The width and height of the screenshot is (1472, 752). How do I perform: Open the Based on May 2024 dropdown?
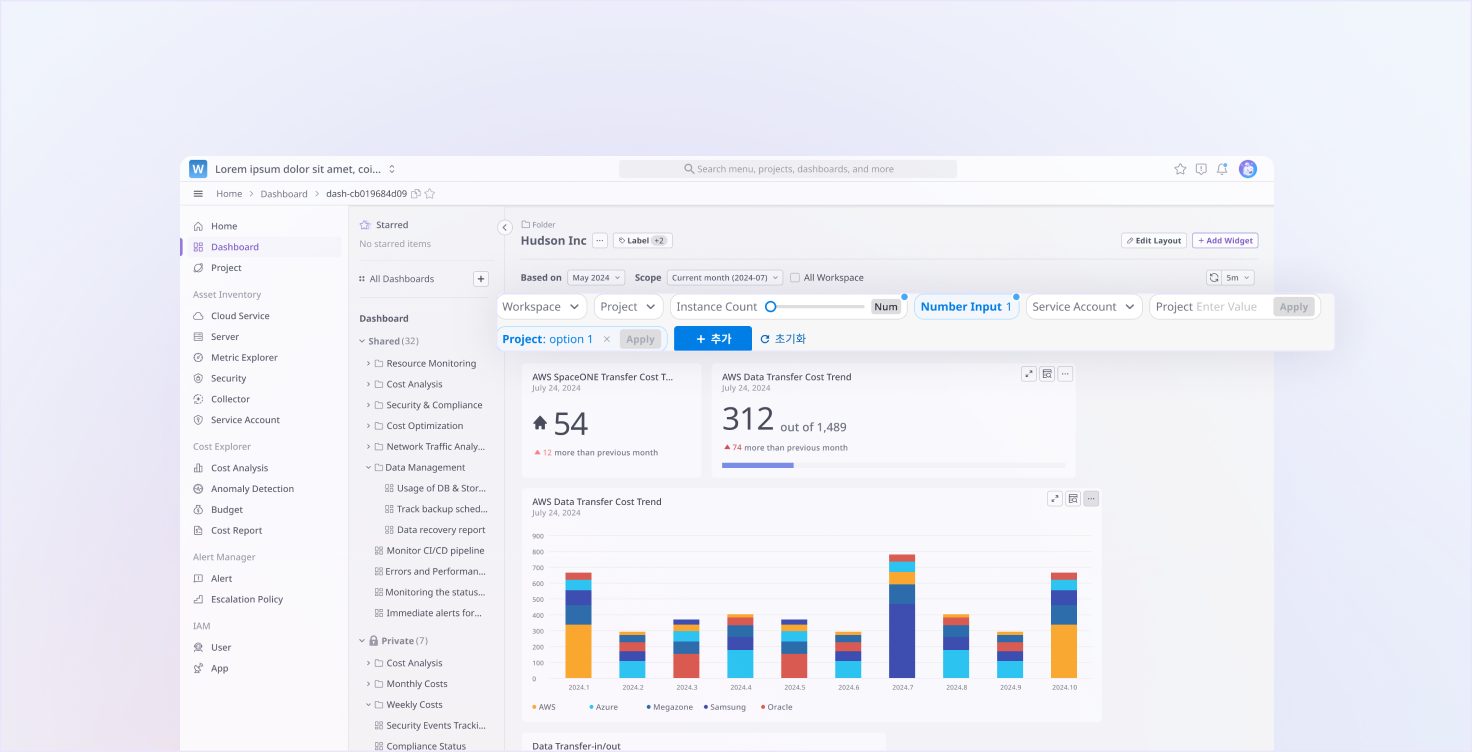point(596,278)
